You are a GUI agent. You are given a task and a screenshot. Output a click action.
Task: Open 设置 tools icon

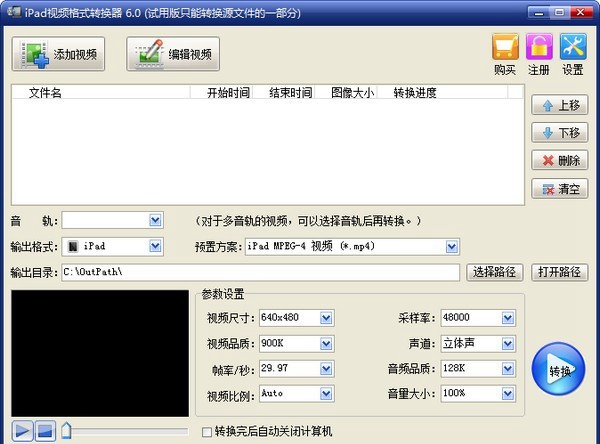(573, 47)
